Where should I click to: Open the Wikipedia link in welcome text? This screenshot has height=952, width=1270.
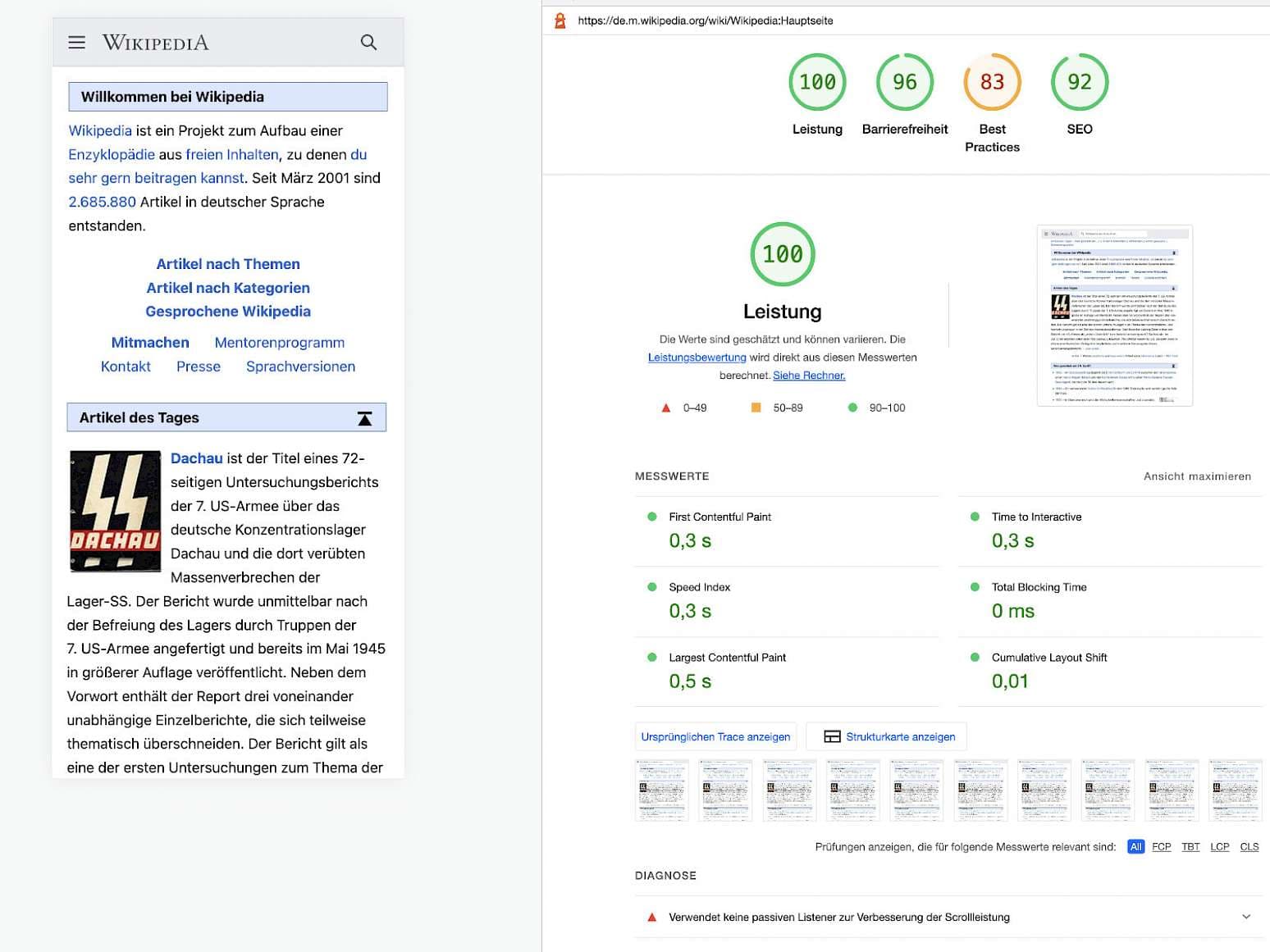coord(100,130)
